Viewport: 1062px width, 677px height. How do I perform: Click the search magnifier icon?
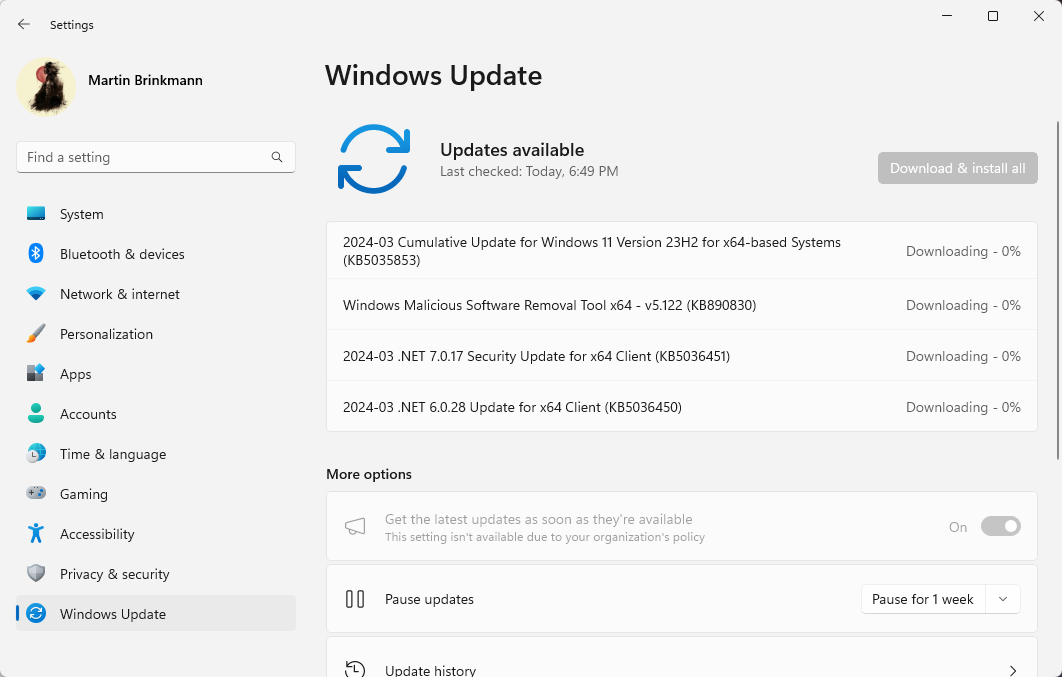coord(276,157)
